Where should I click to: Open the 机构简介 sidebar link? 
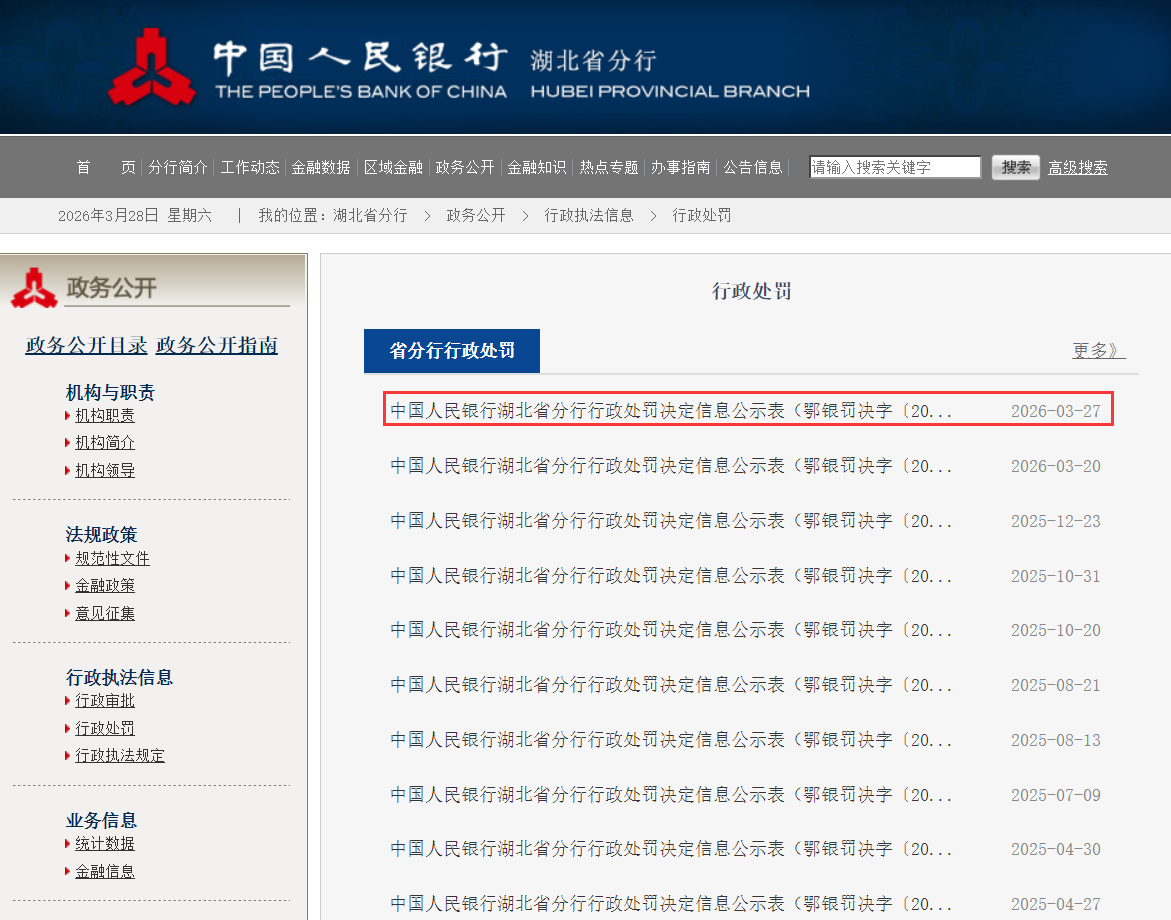(105, 443)
